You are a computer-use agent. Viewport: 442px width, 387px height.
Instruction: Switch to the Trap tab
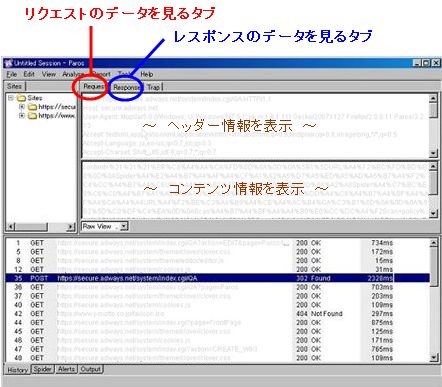(x=154, y=87)
